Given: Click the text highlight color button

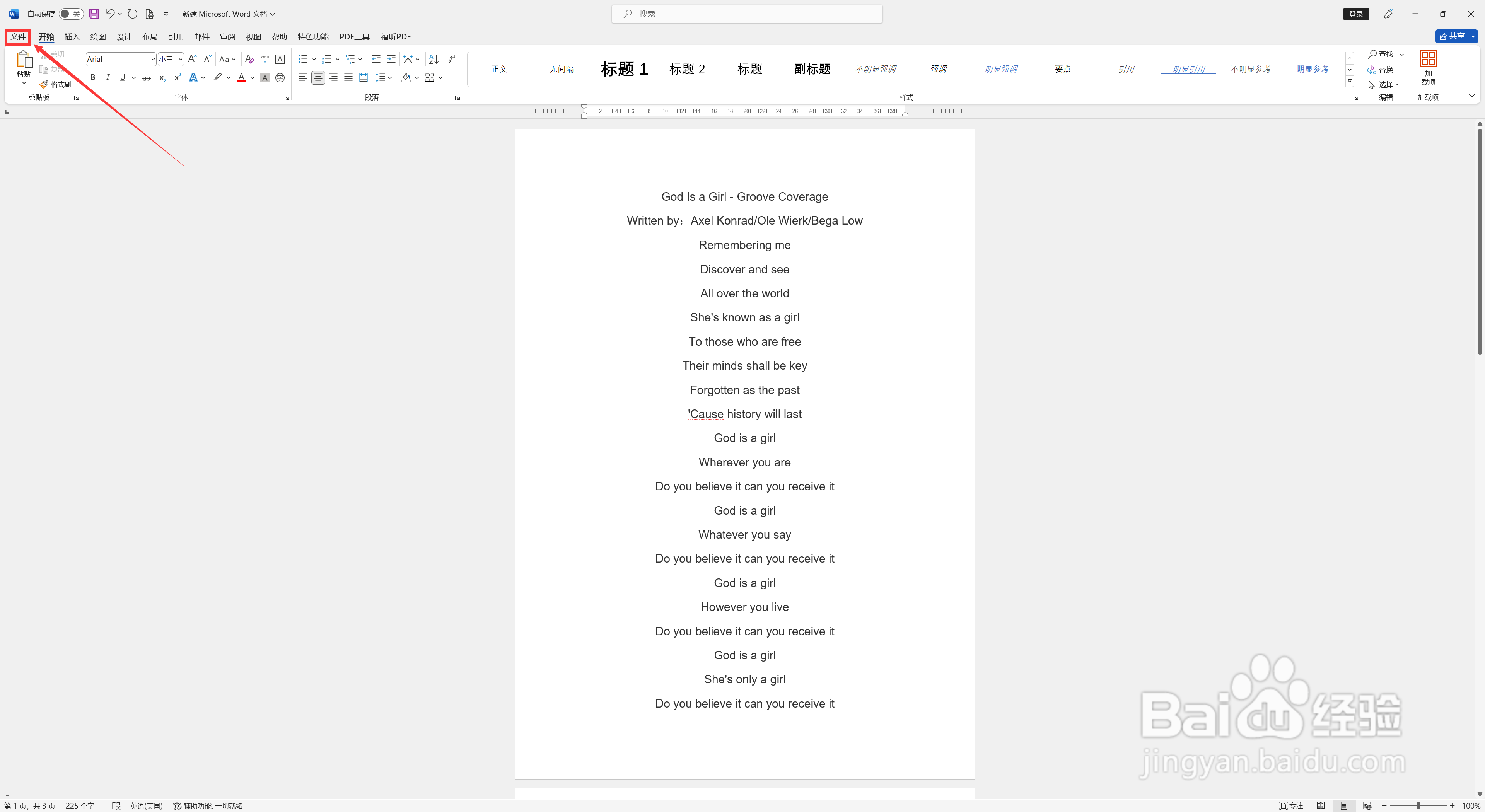Looking at the screenshot, I should (218, 78).
